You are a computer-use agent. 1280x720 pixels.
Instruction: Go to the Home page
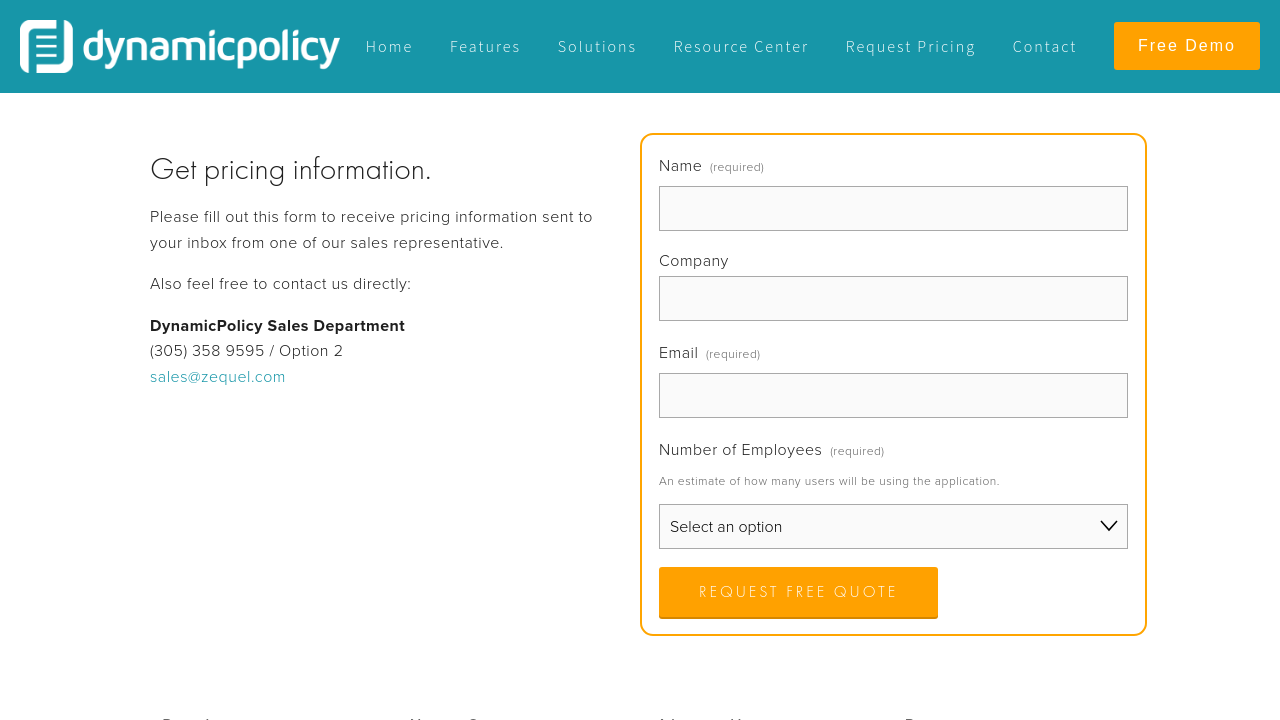389,47
